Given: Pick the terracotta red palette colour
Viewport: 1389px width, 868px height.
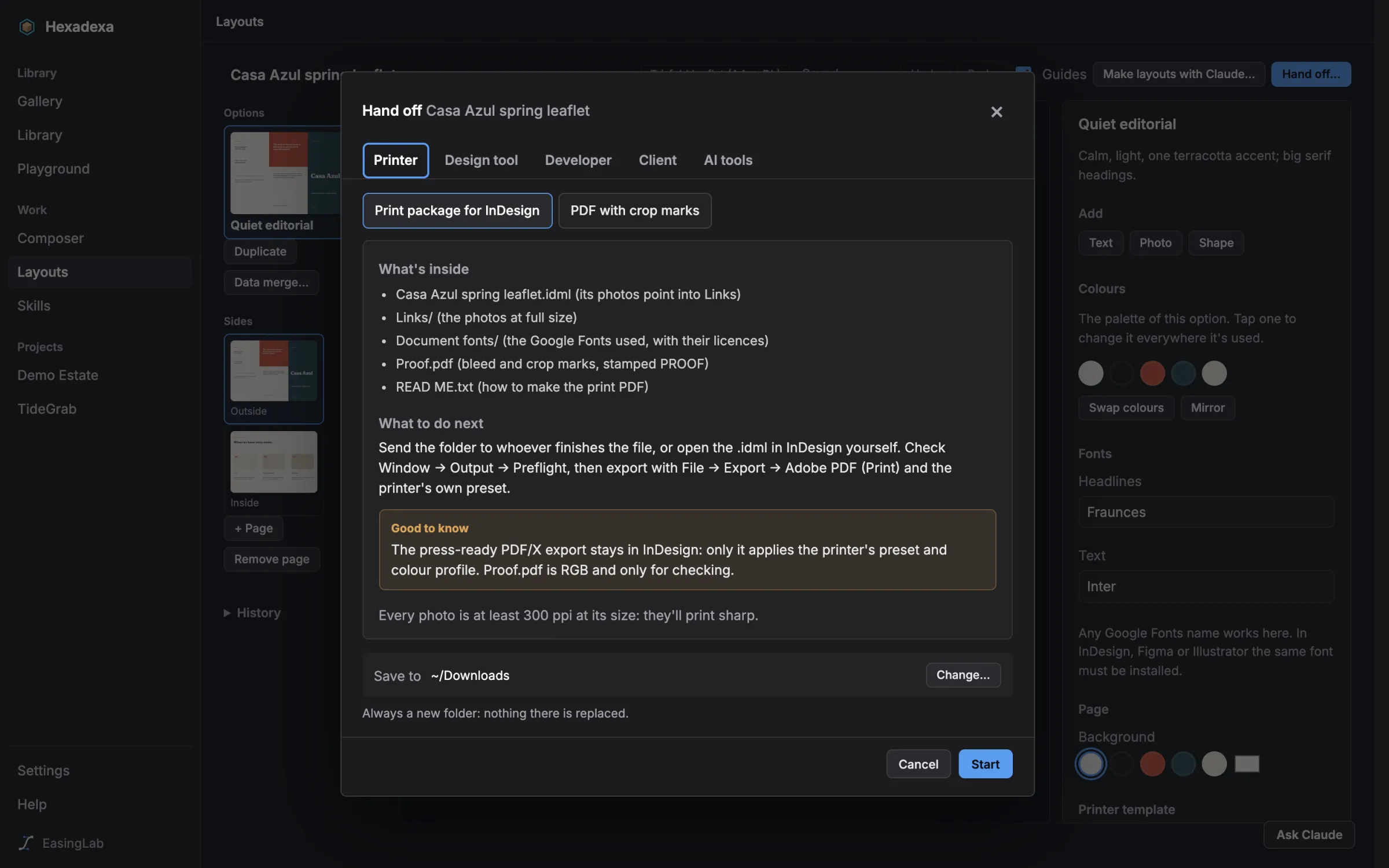Looking at the screenshot, I should pyautogui.click(x=1152, y=373).
